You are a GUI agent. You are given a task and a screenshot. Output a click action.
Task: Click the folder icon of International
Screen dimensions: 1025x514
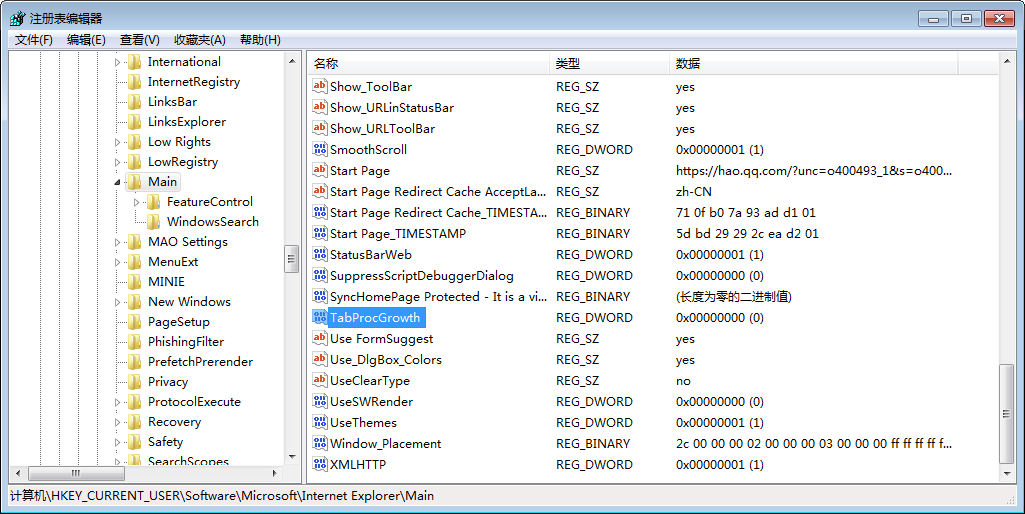(135, 62)
